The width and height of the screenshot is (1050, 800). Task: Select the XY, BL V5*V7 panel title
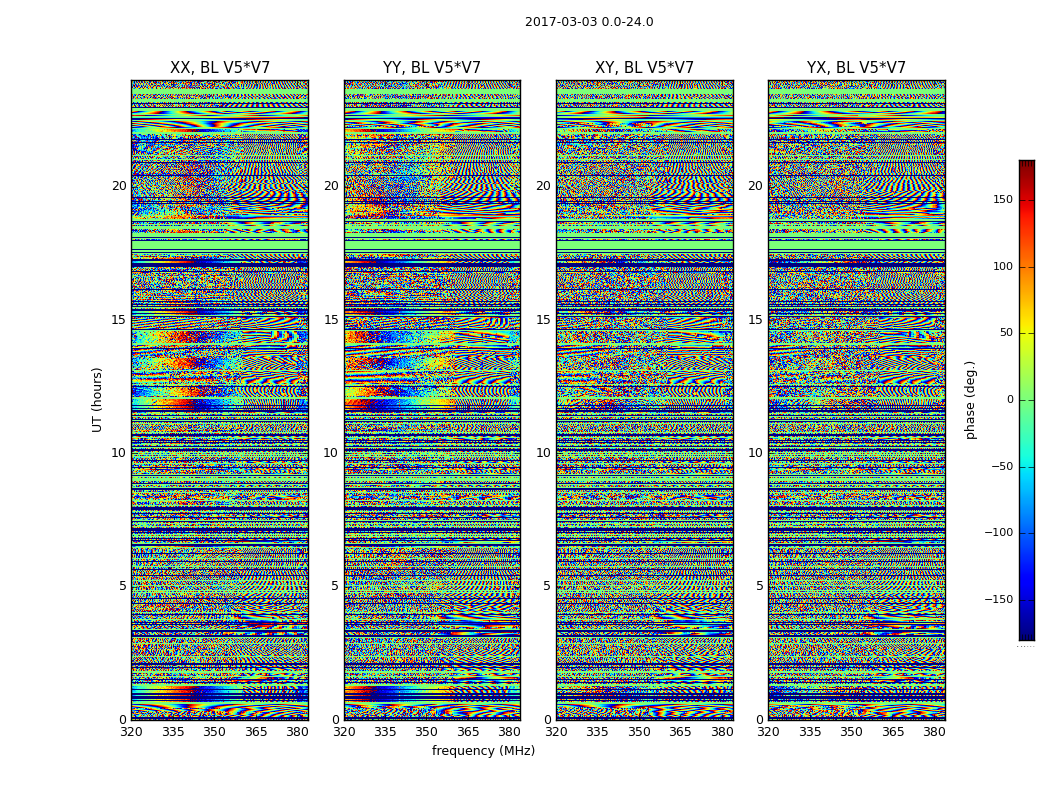pyautogui.click(x=644, y=68)
